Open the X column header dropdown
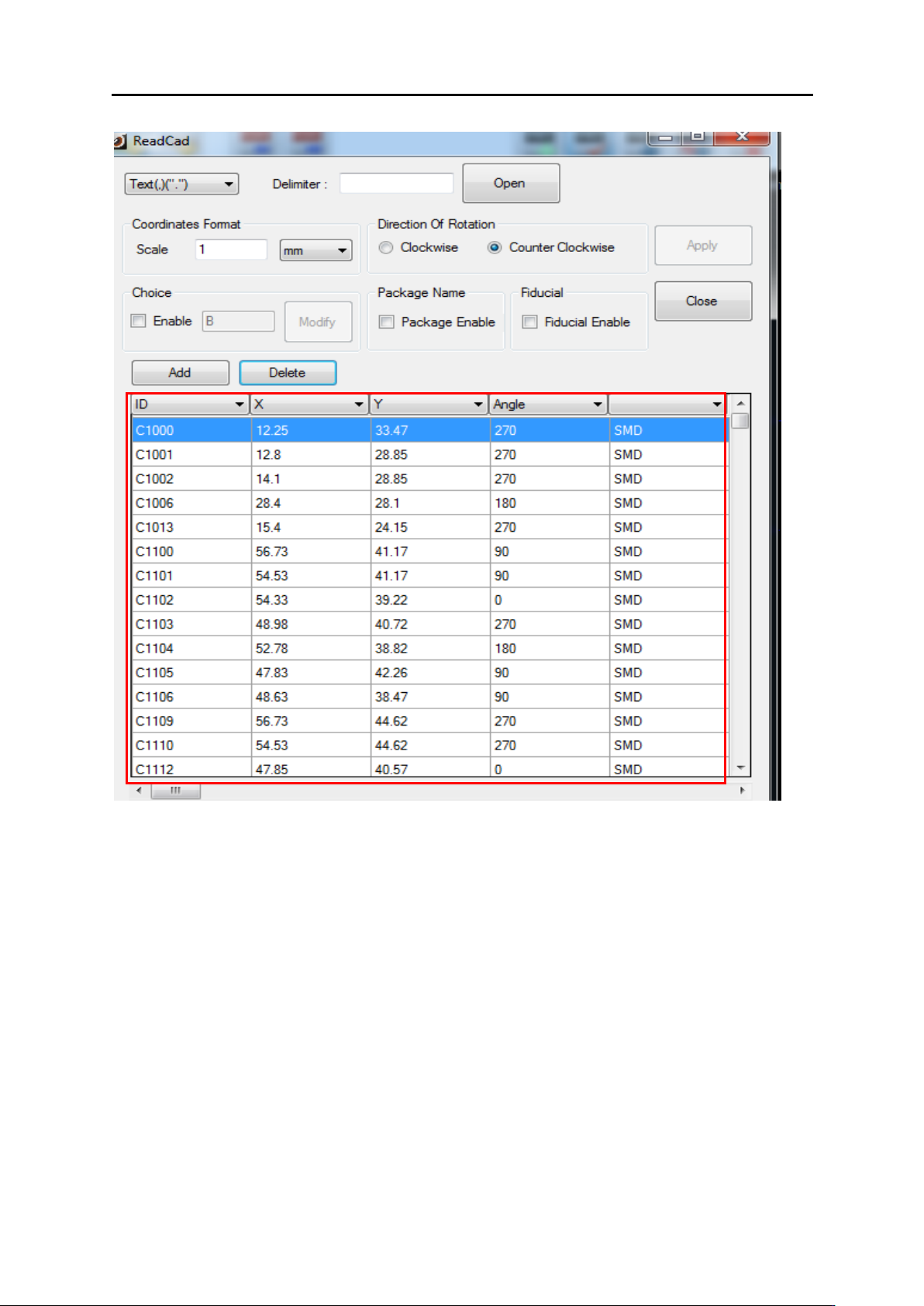This screenshot has width=924, height=1306. click(x=359, y=405)
